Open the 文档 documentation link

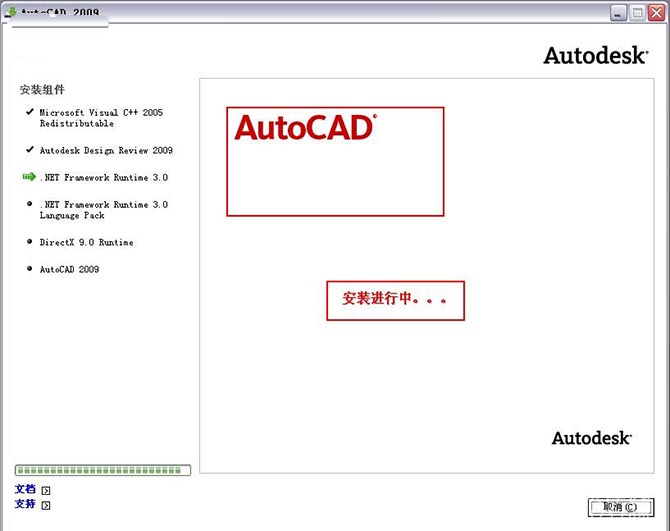pyautogui.click(x=25, y=489)
